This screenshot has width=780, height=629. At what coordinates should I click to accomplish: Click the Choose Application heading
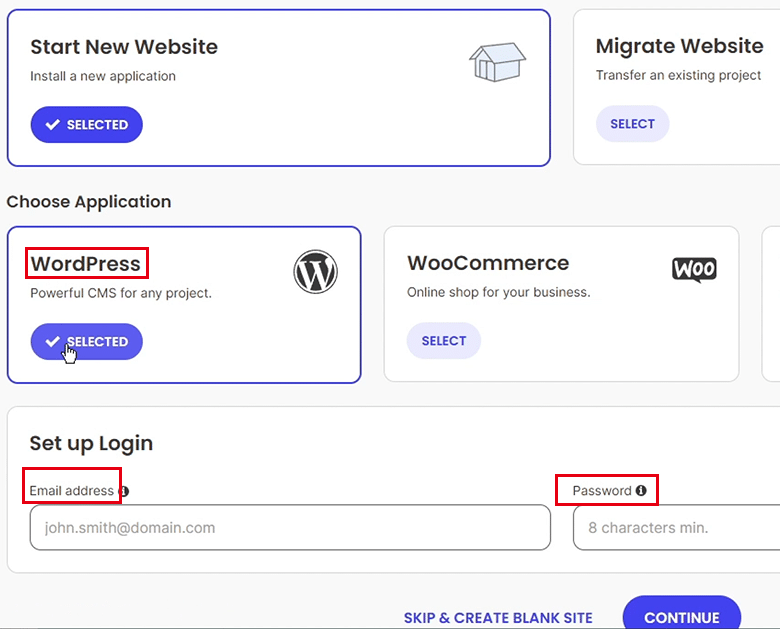[89, 202]
